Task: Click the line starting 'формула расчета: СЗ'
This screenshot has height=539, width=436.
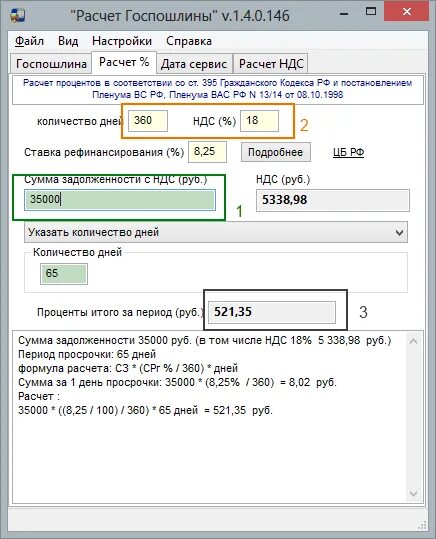Action: (128, 368)
